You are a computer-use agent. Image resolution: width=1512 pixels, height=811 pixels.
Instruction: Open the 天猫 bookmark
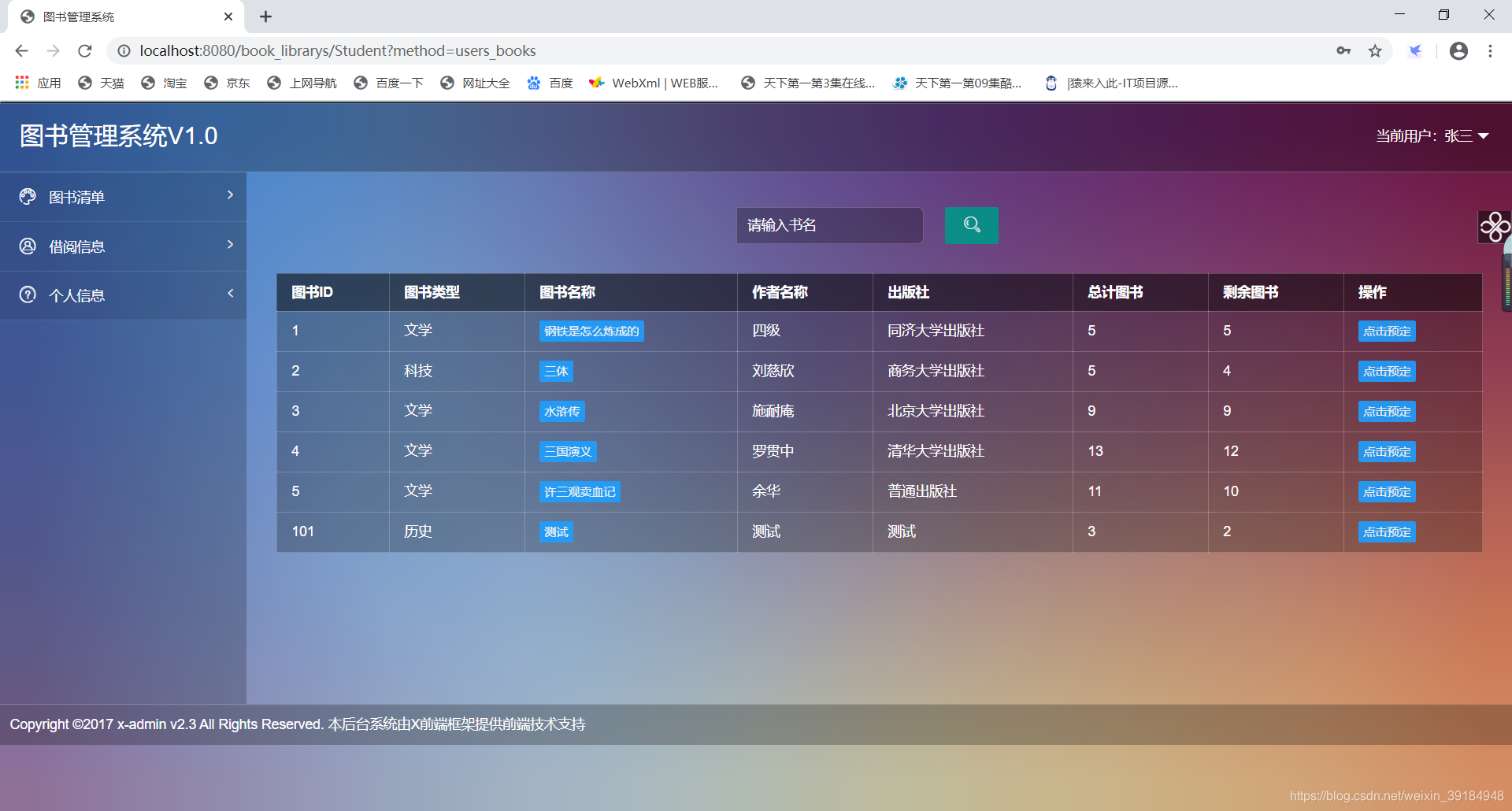101,83
